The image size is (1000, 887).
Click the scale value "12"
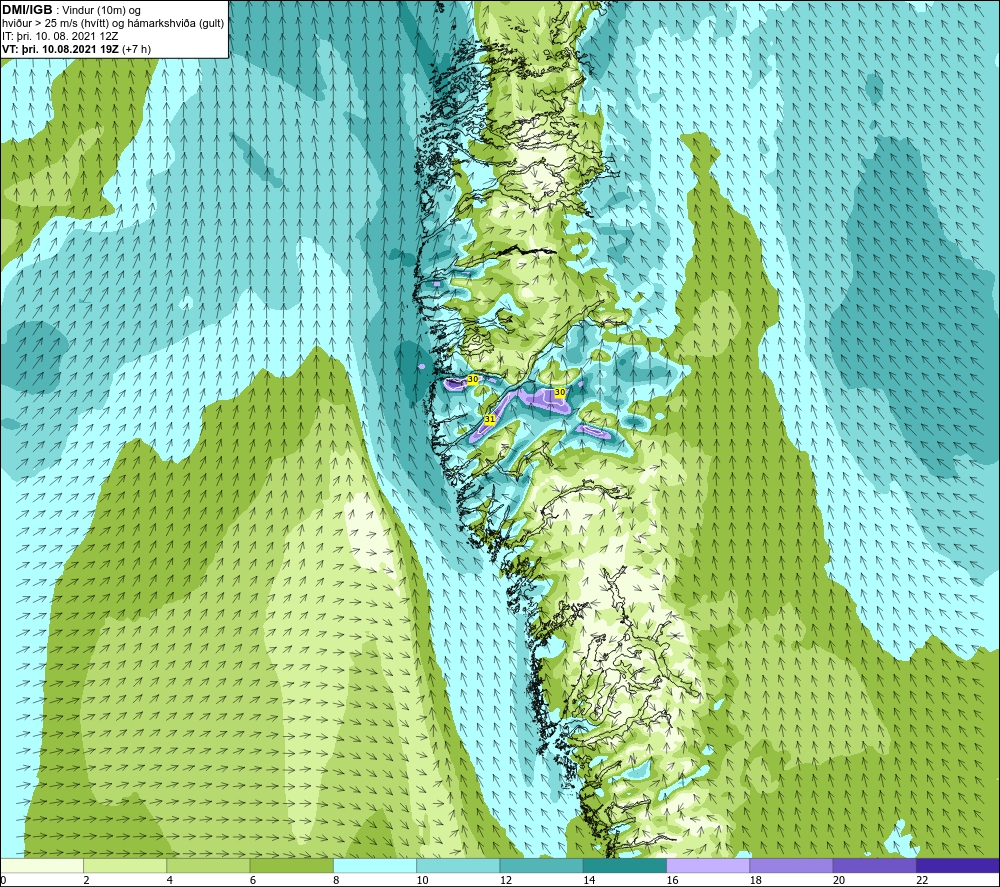tap(506, 880)
